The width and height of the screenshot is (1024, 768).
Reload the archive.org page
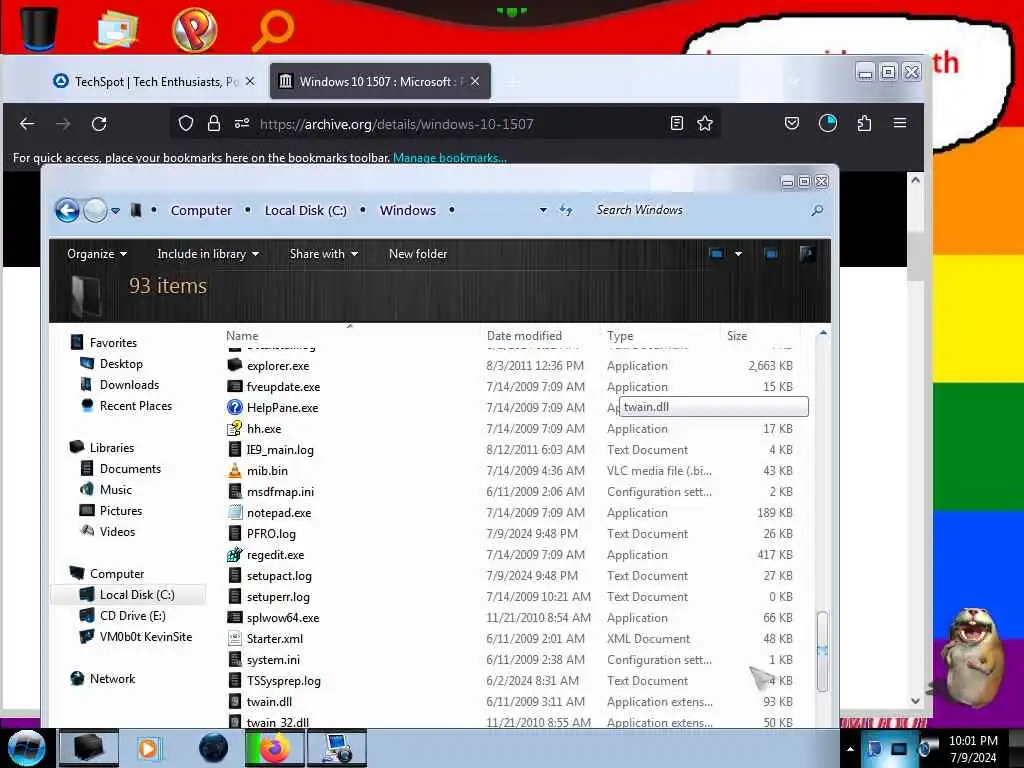99,123
